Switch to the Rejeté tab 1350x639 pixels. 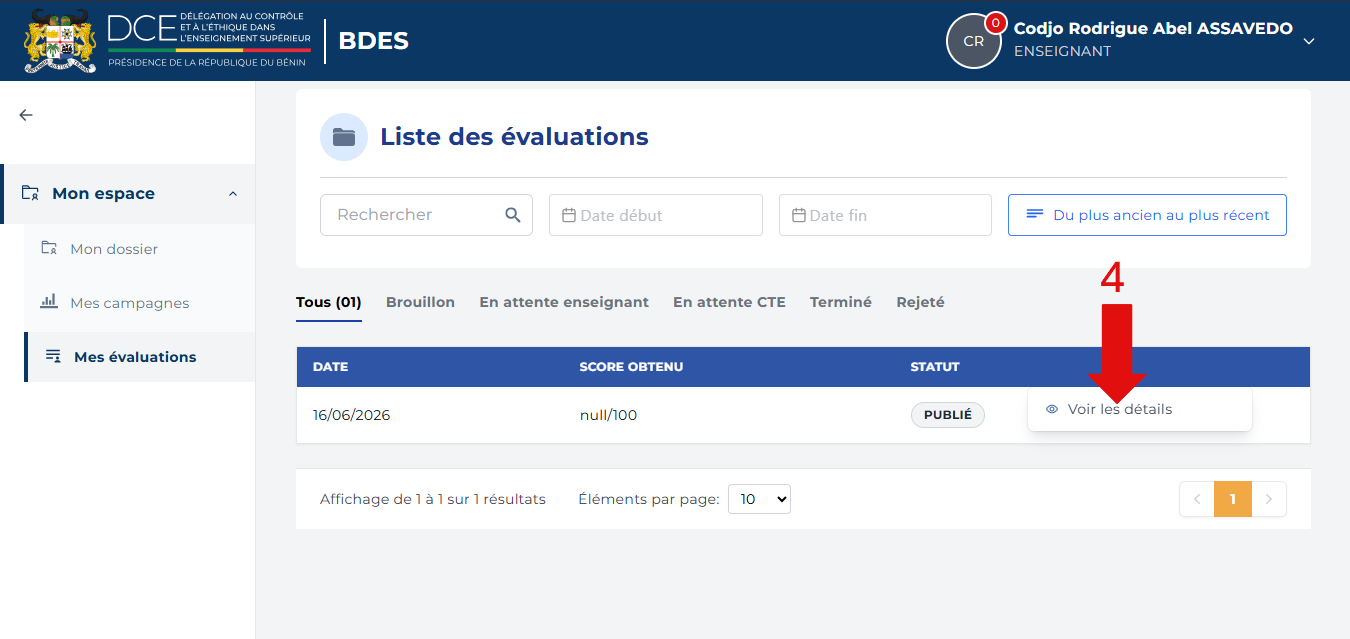tap(920, 302)
